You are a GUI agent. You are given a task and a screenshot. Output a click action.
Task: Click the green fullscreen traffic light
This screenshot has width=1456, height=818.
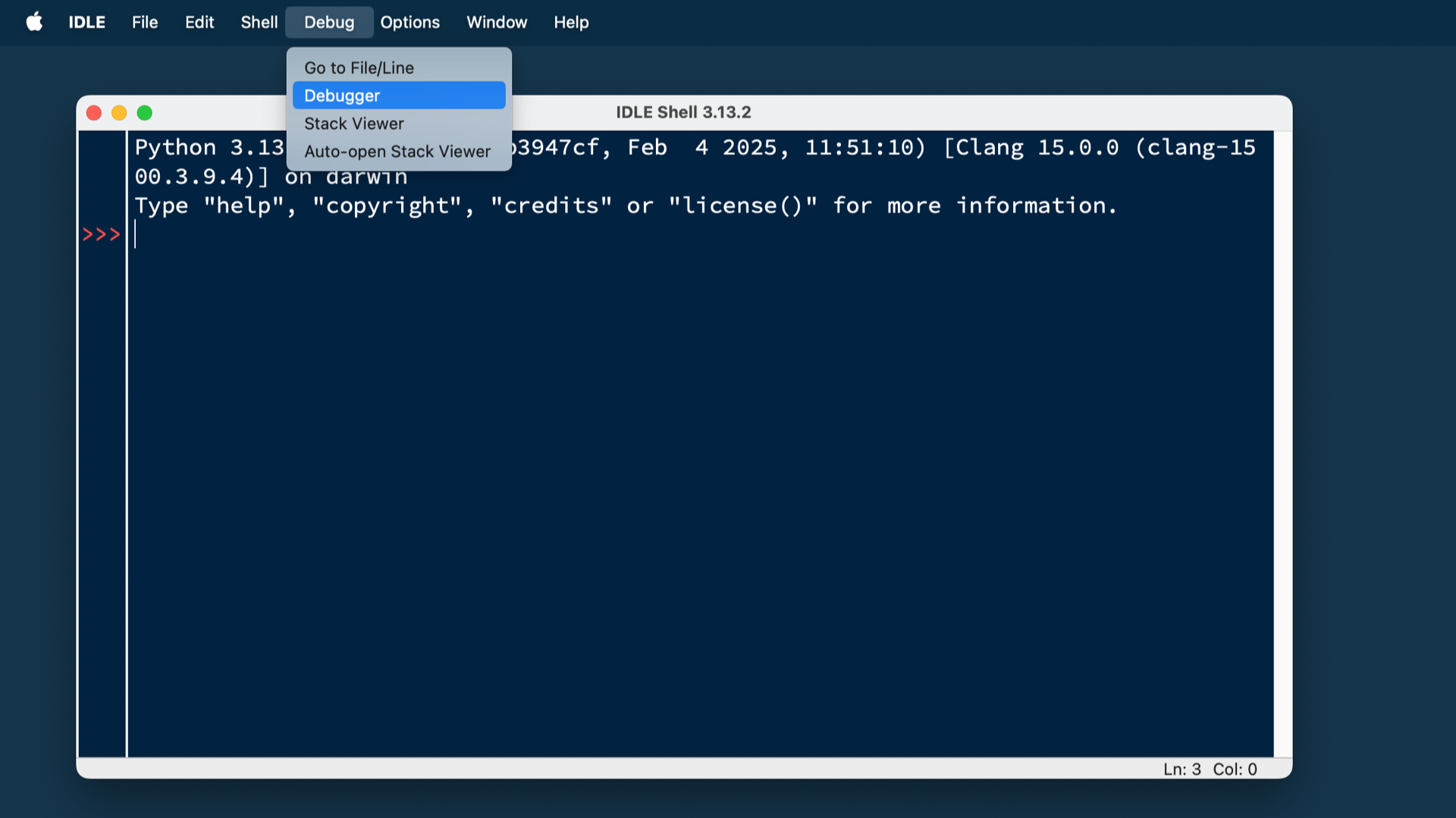pyautogui.click(x=144, y=112)
